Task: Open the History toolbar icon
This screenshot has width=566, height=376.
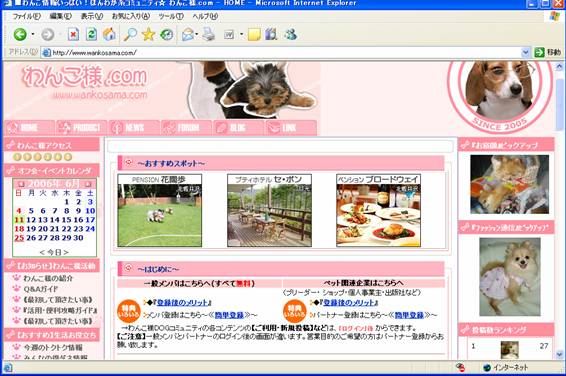Action: click(x=166, y=35)
